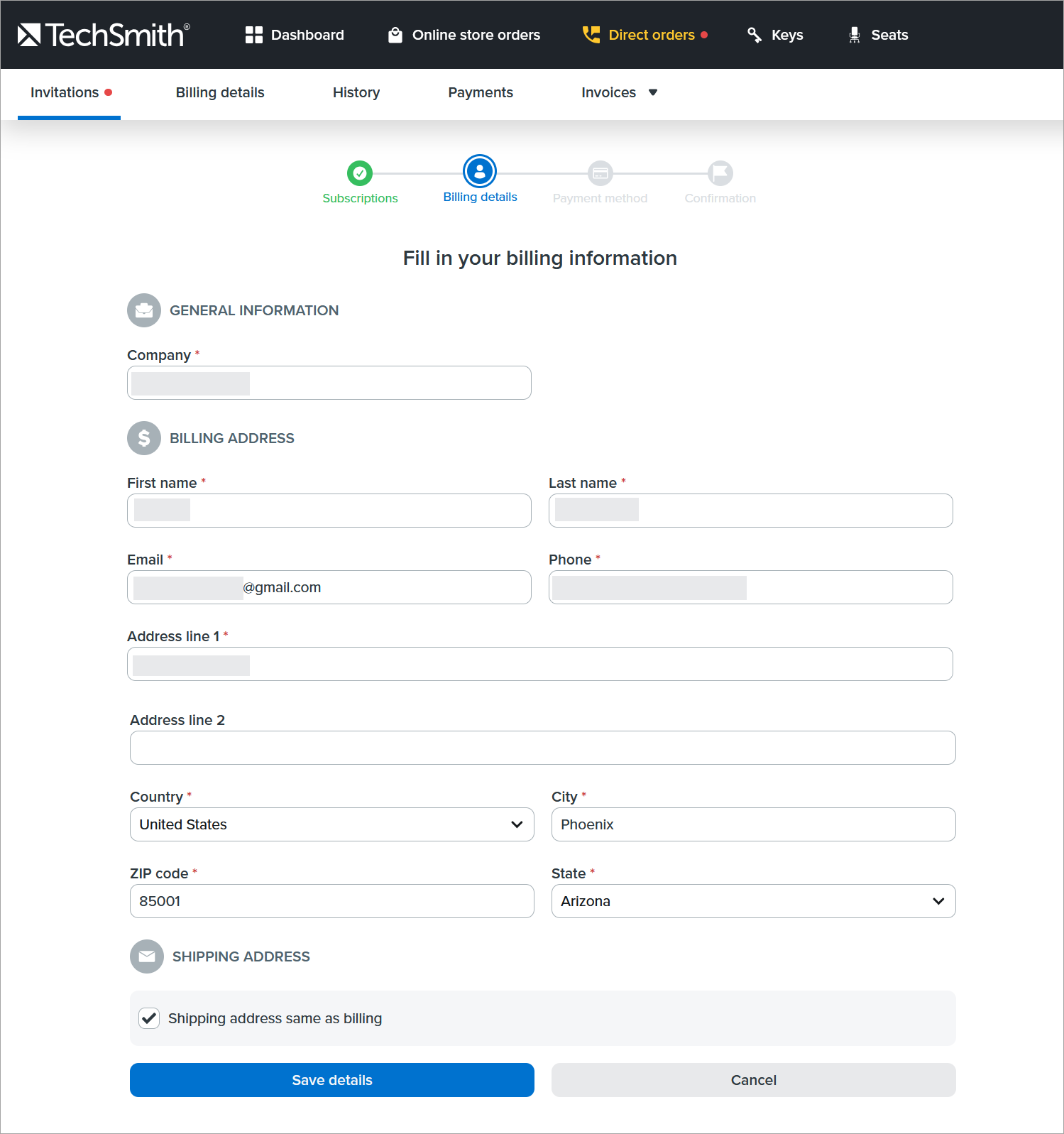This screenshot has height=1134, width=1064.
Task: Click the TechSmith logo
Action: point(104,35)
